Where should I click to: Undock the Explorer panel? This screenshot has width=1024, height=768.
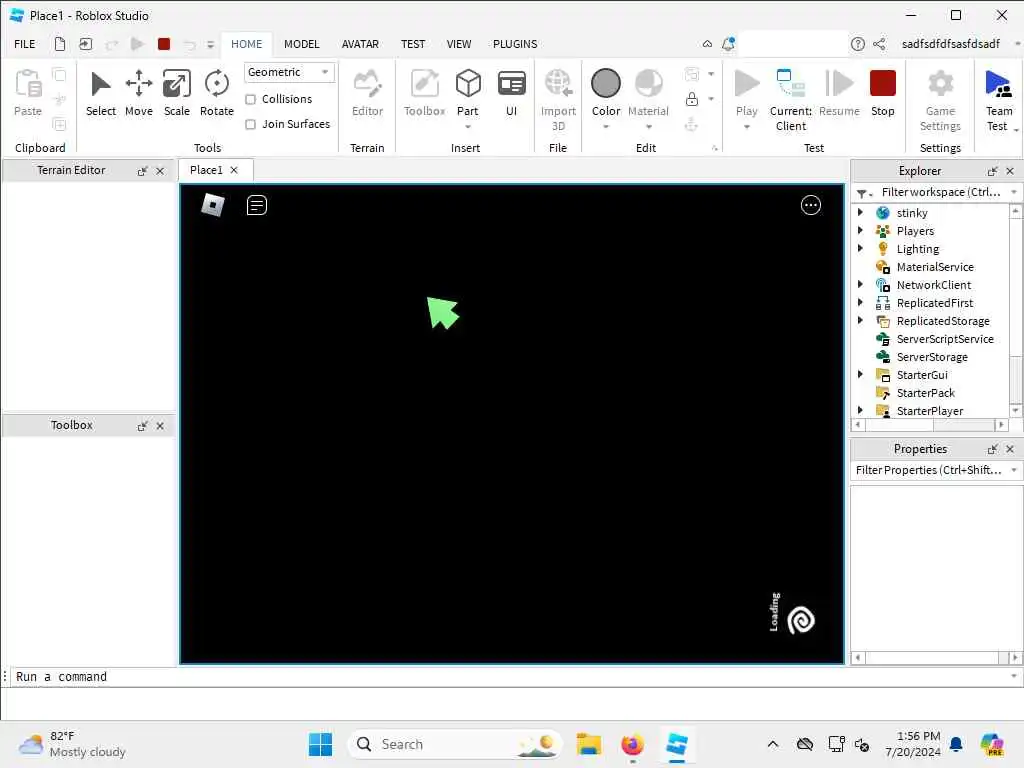click(x=992, y=171)
